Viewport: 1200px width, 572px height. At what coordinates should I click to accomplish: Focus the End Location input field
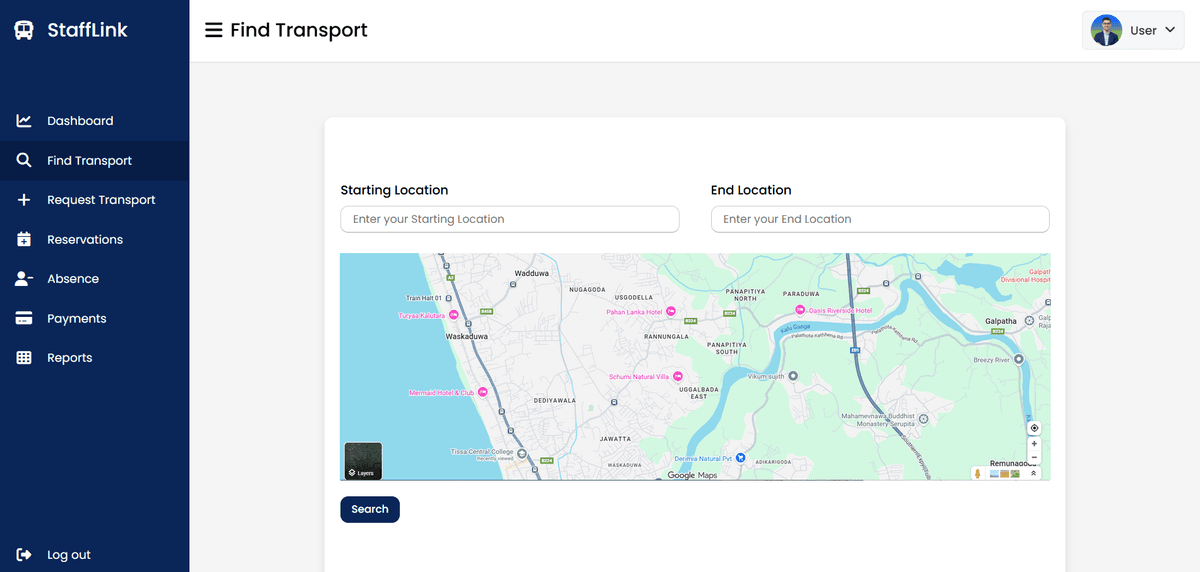(x=880, y=219)
